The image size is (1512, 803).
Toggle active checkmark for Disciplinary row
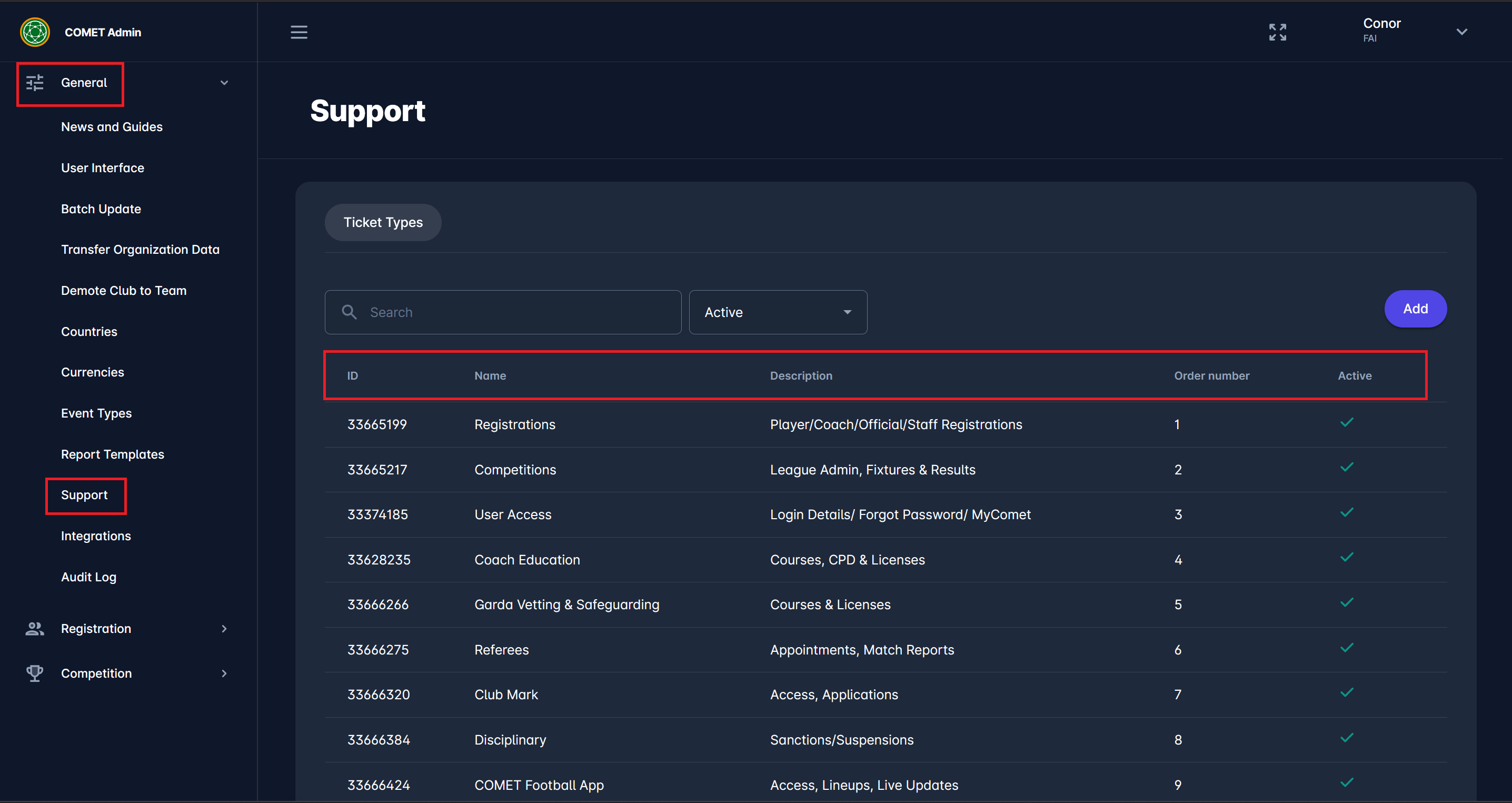(x=1347, y=738)
